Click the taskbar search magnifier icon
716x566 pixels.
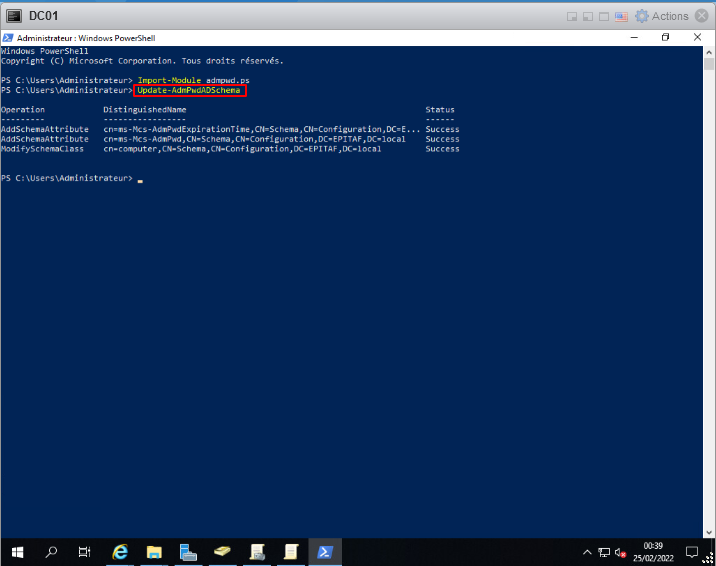click(51, 551)
